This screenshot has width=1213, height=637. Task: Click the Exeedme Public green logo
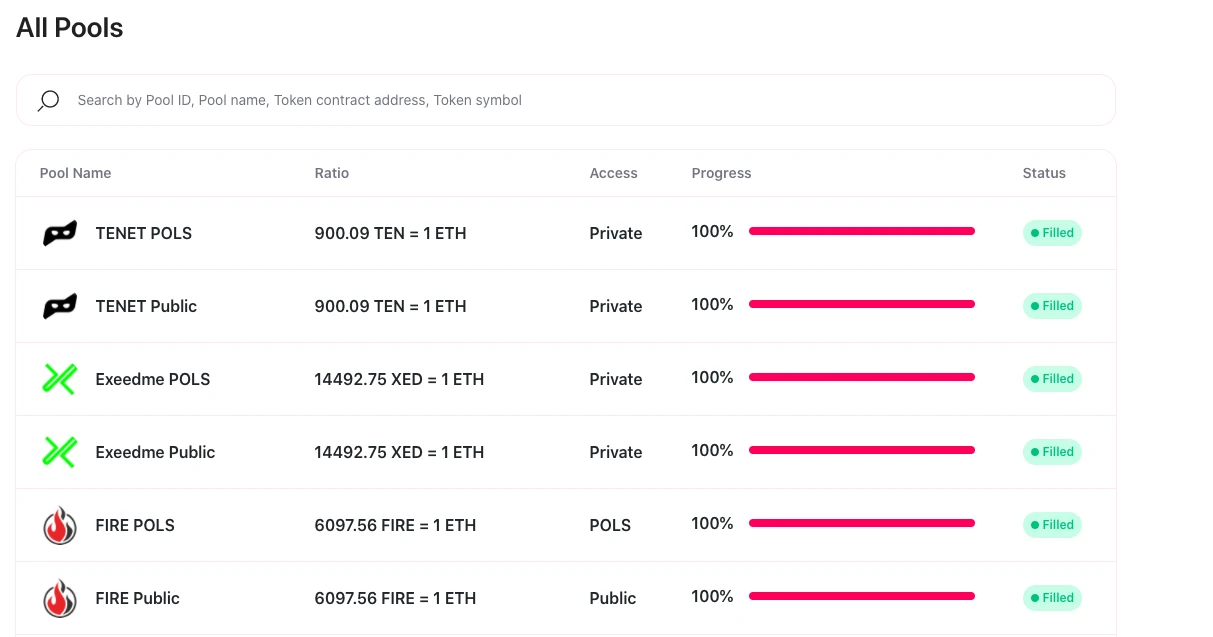(59, 452)
